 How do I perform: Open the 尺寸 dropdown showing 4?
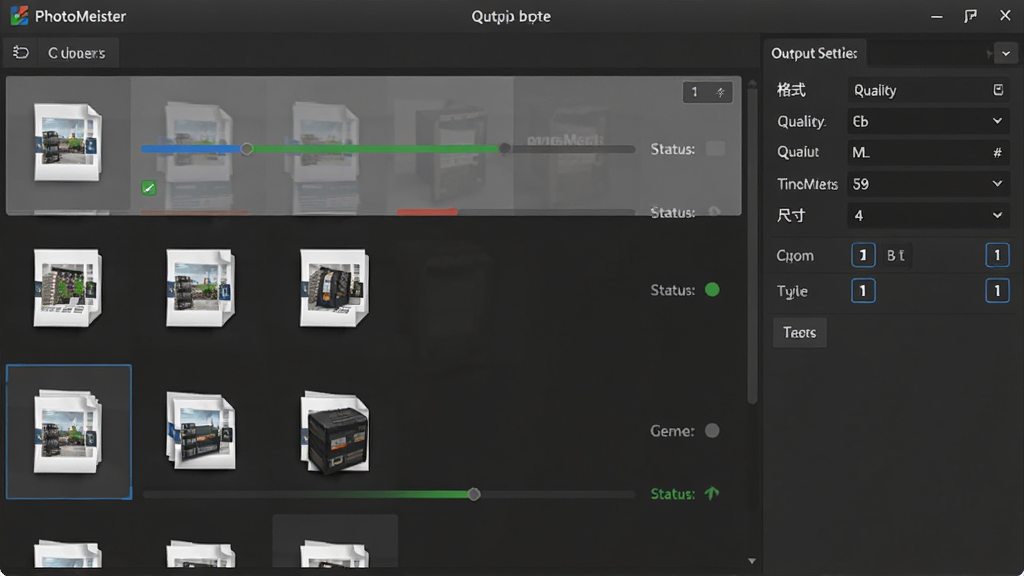click(928, 215)
